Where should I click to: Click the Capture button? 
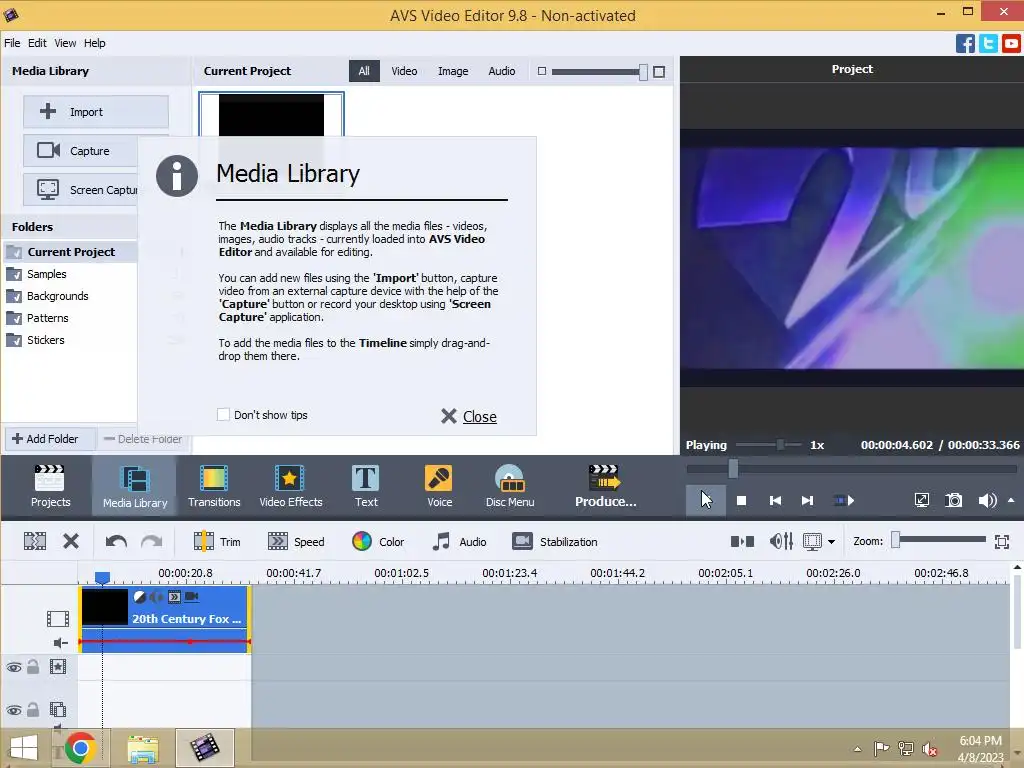pyautogui.click(x=80, y=151)
